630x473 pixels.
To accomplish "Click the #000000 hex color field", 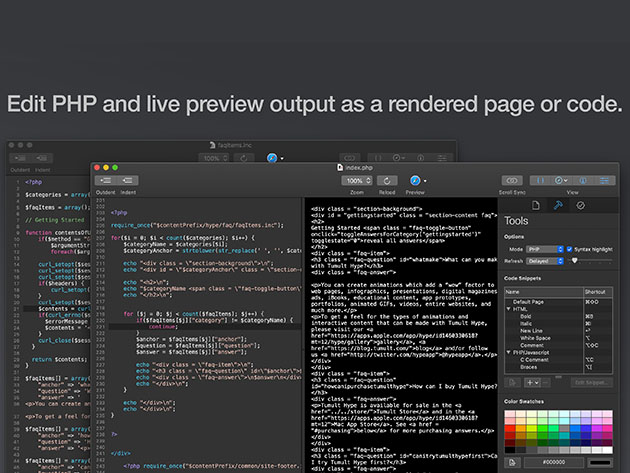I will (x=554, y=463).
